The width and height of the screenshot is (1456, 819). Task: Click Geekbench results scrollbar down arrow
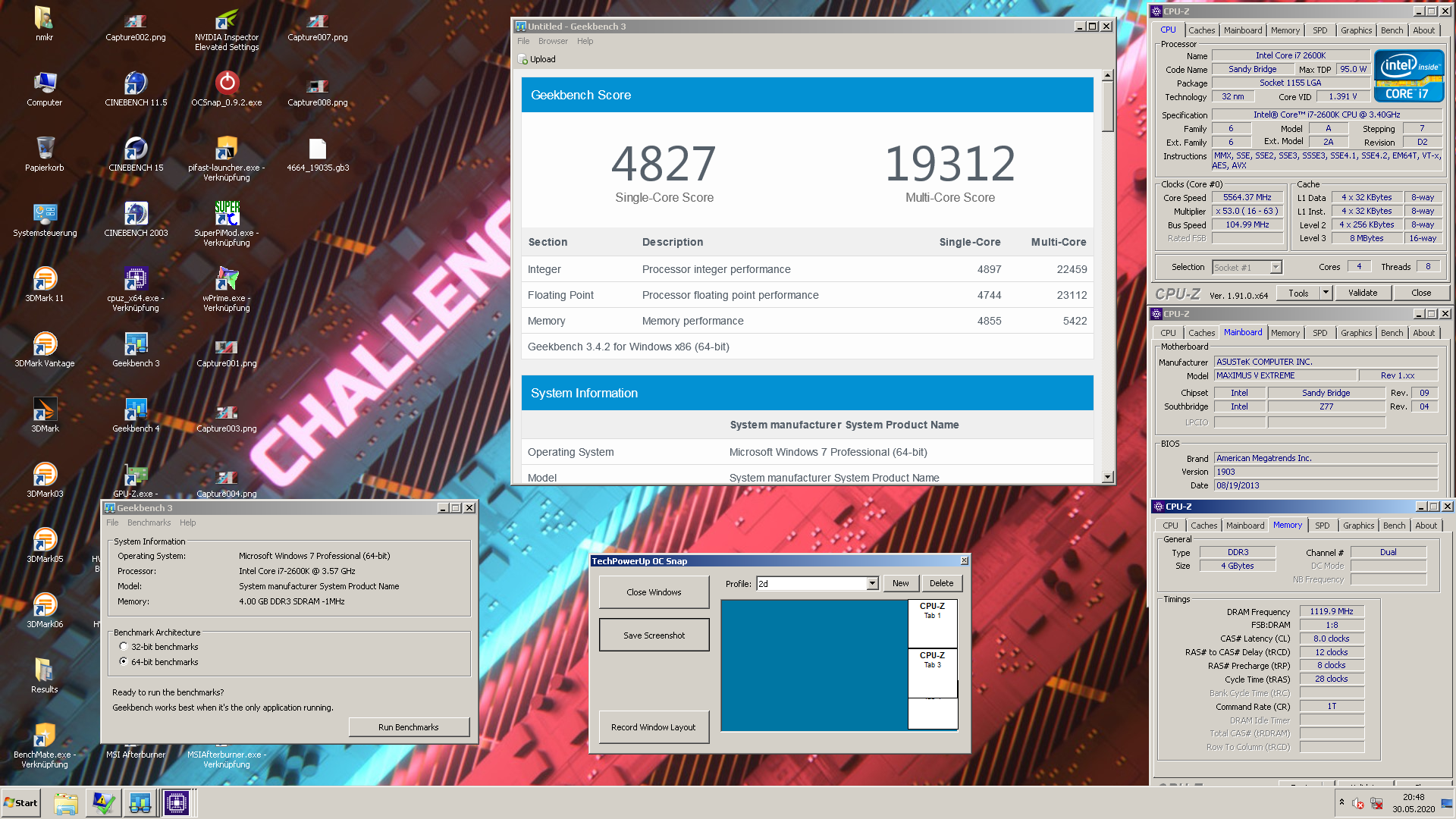(1108, 477)
